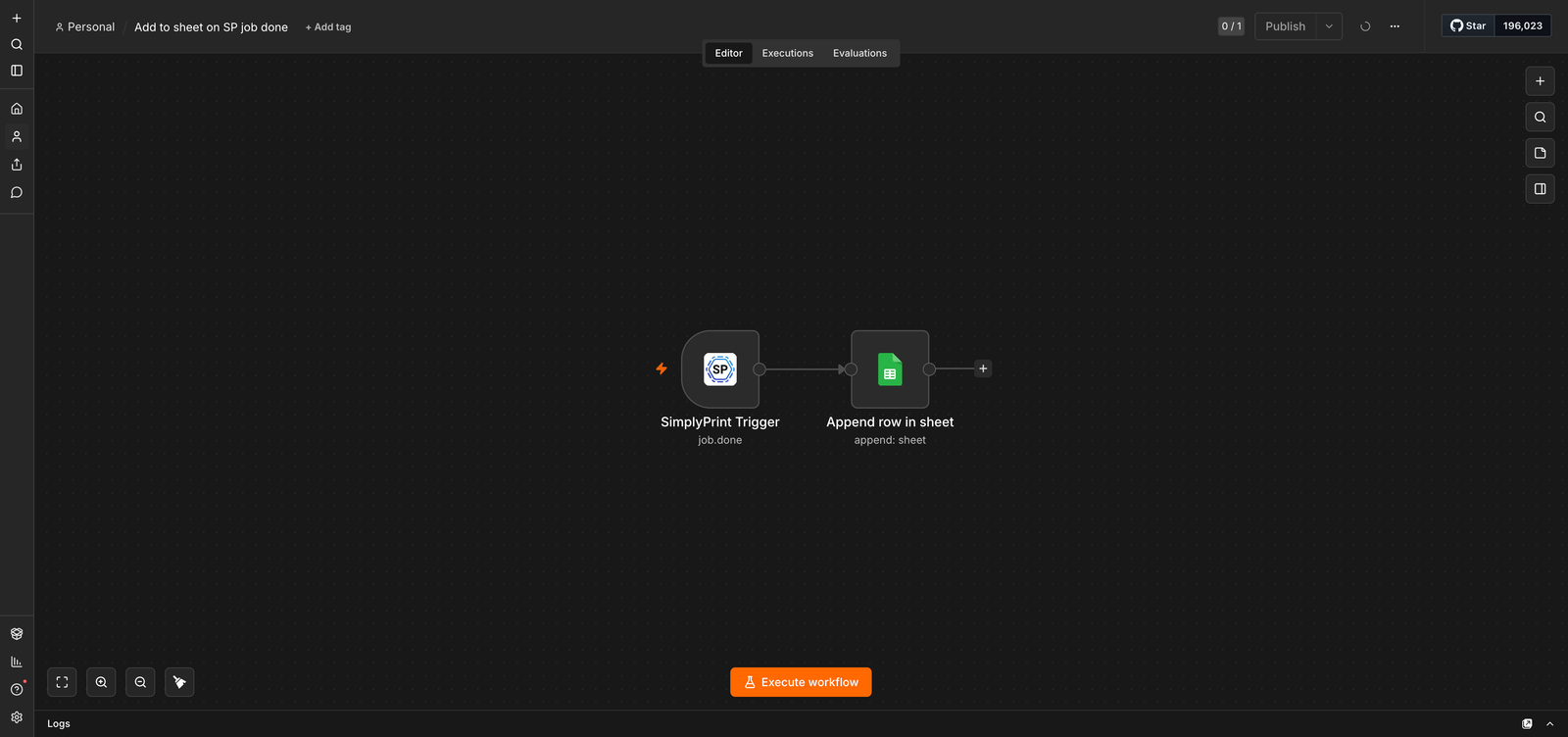Open the Publish dropdown arrow
Viewport: 1568px width, 737px height.
coord(1329,26)
